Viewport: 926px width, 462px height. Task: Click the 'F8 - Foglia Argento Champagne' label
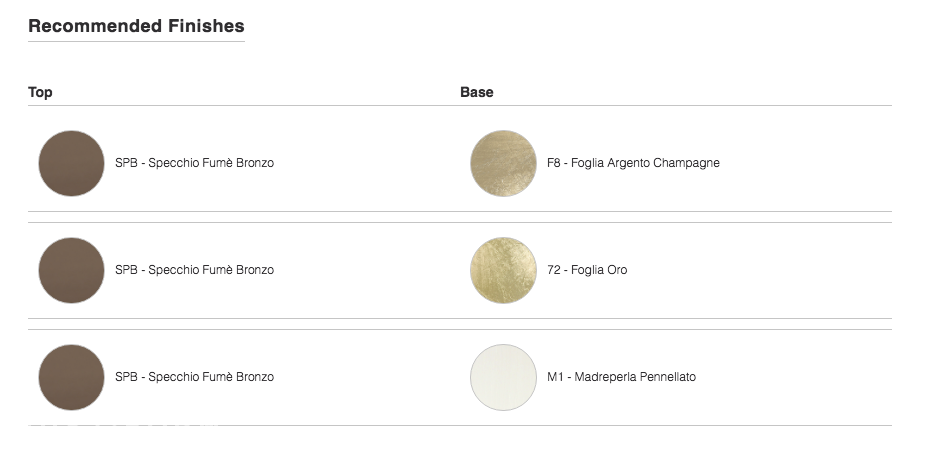633,163
